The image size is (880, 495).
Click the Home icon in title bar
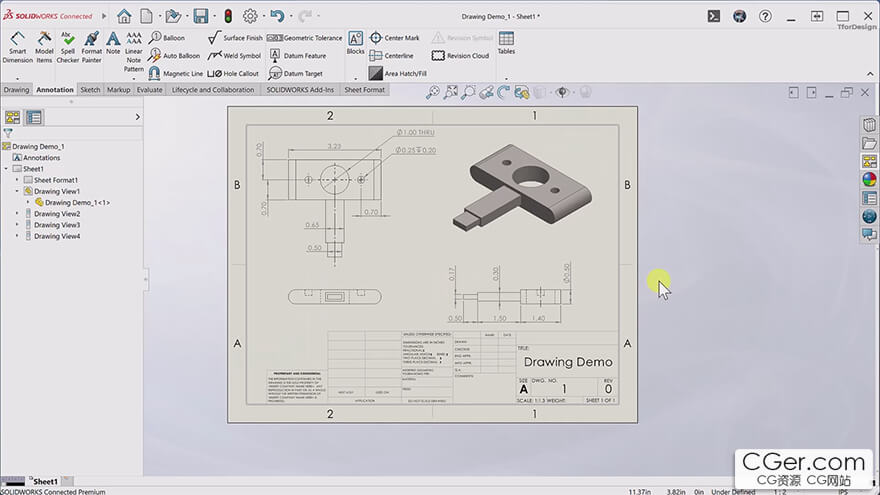pos(124,16)
